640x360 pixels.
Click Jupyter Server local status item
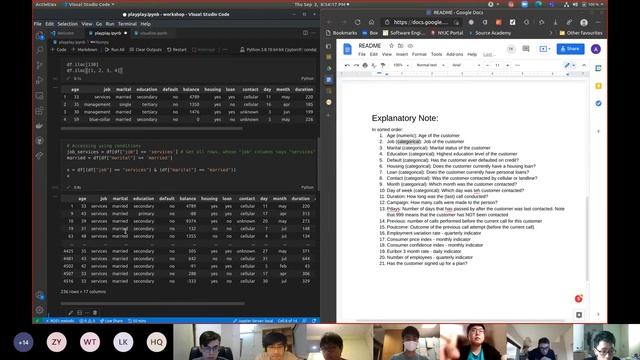point(253,321)
